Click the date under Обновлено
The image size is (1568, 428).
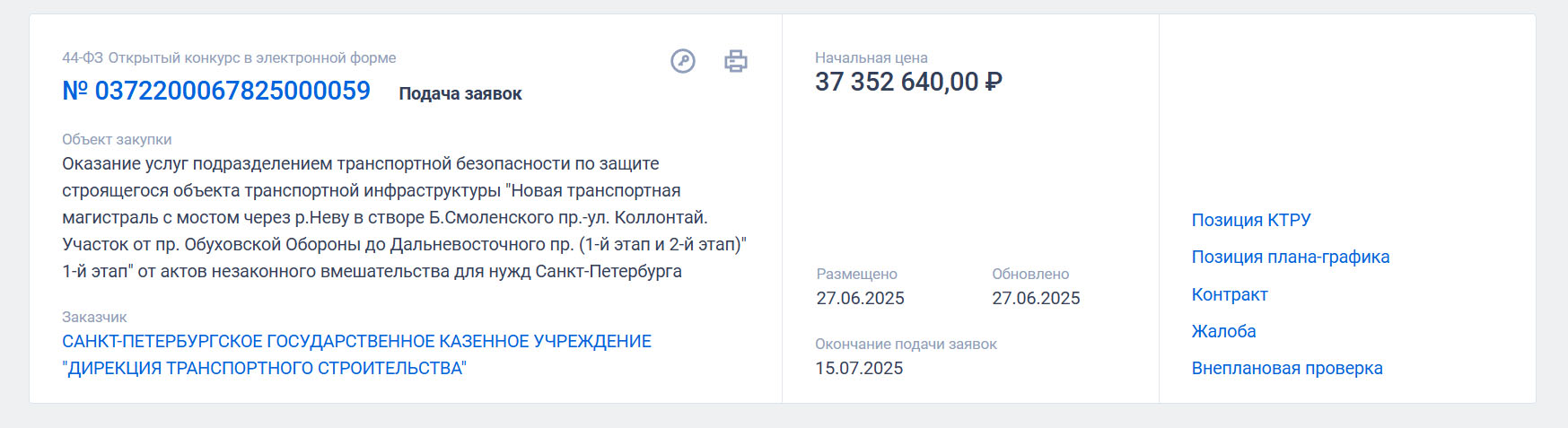(1036, 298)
